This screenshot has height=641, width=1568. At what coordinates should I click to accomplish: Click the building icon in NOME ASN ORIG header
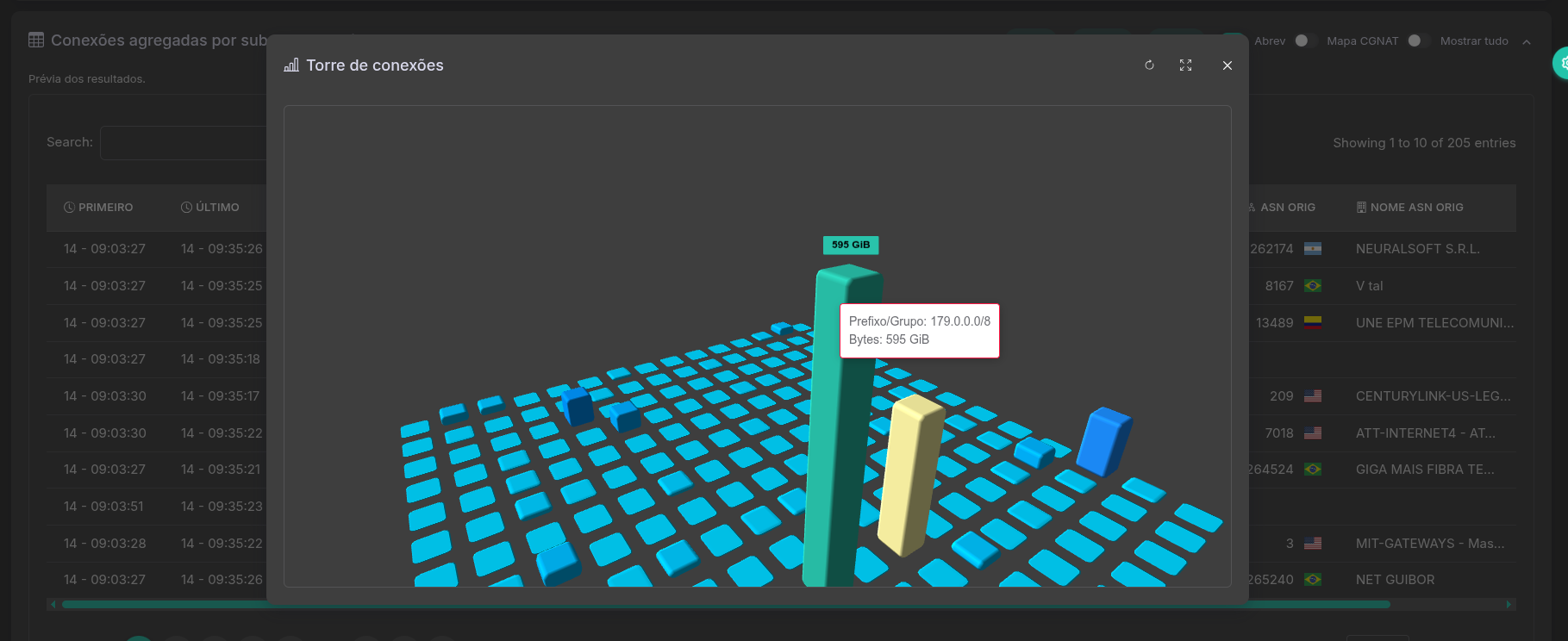coord(1361,208)
